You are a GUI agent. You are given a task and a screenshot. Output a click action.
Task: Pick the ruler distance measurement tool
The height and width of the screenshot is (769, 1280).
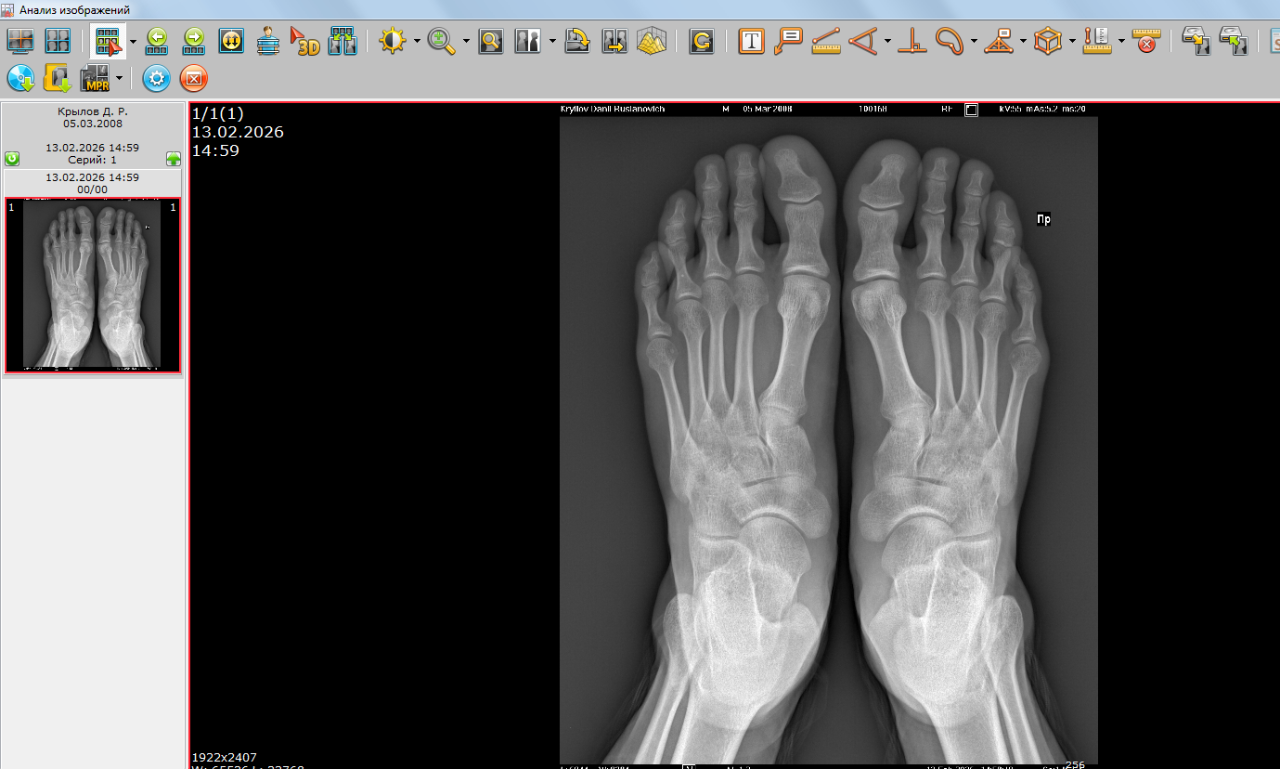[x=826, y=41]
